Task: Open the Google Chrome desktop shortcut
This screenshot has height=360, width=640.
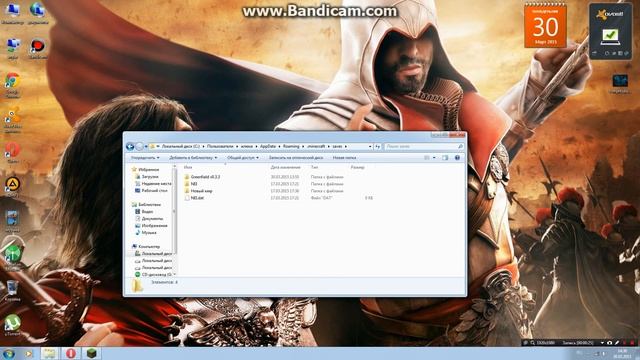Action: pos(12,84)
